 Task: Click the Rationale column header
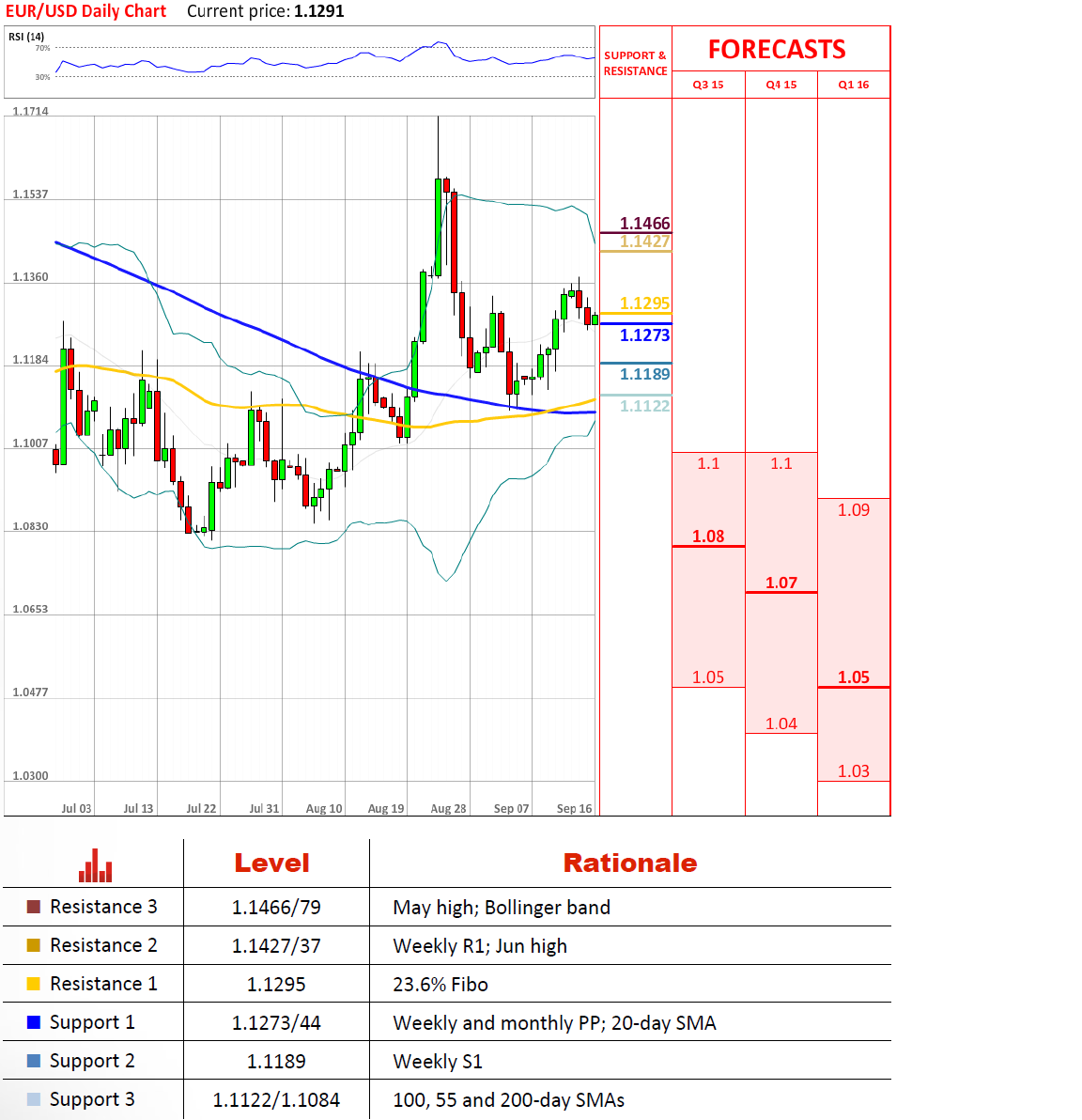630,863
